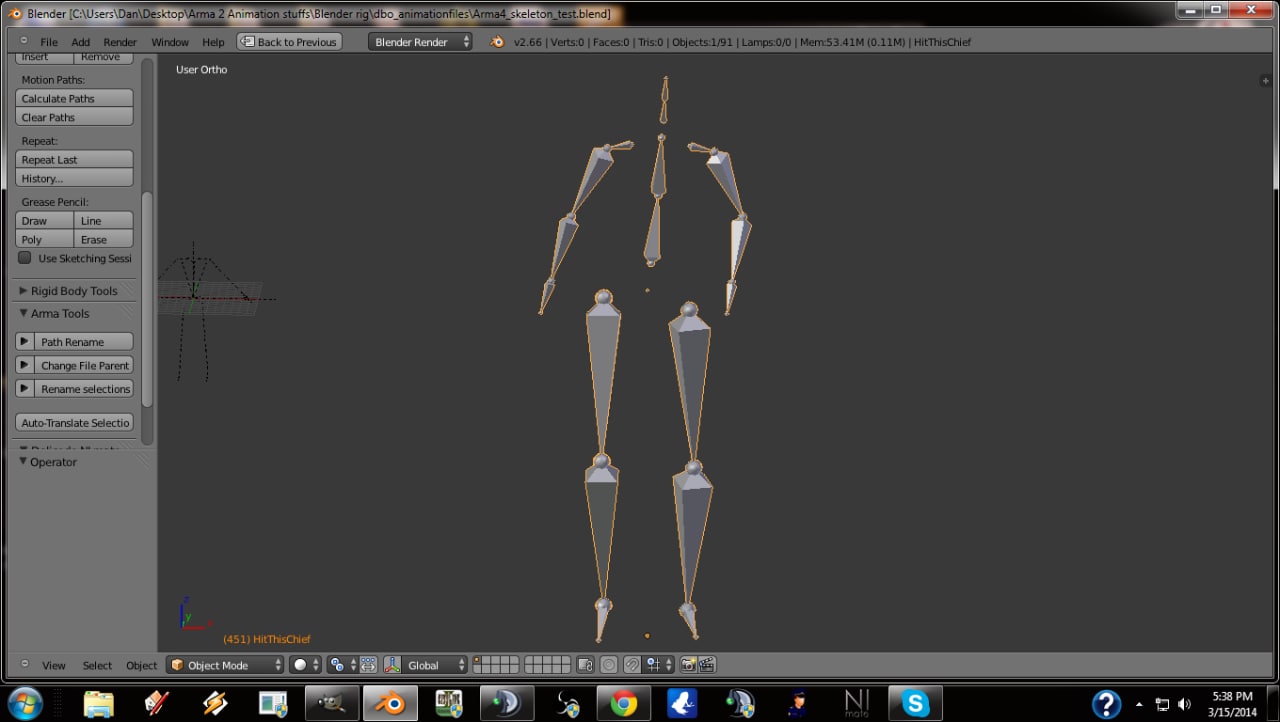The width and height of the screenshot is (1280, 722).
Task: Open the Info editor type selector
Action: (24, 42)
